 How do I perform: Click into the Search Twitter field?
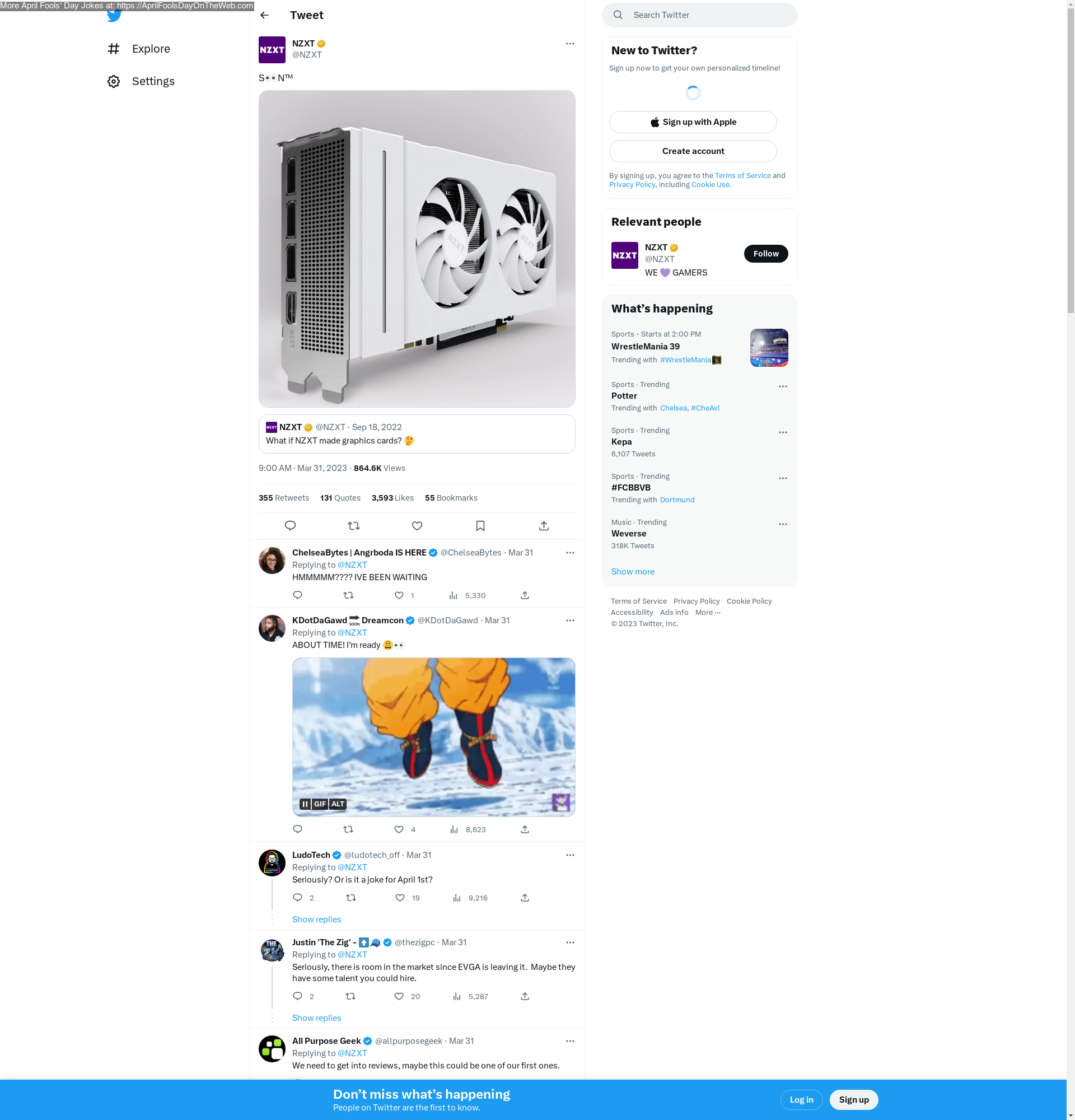700,15
